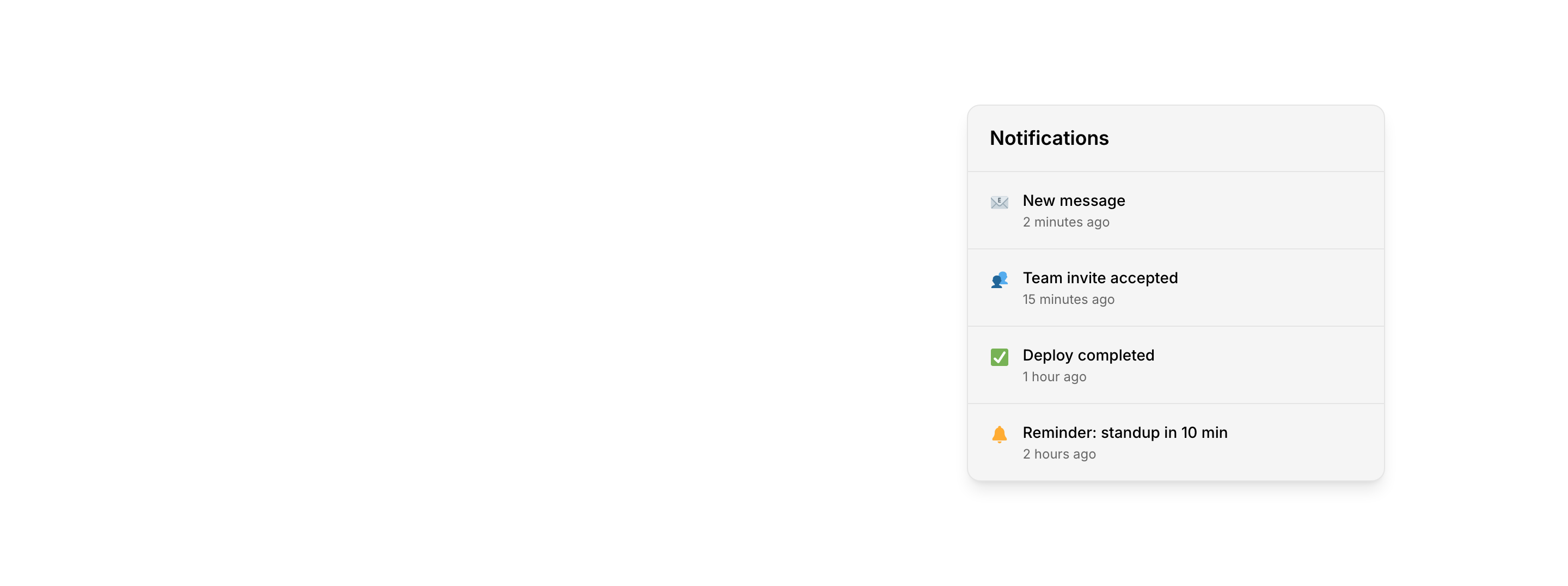Viewport: 1568px width, 586px height.
Task: Click the "15 minutes ago" timestamp
Action: point(1068,300)
